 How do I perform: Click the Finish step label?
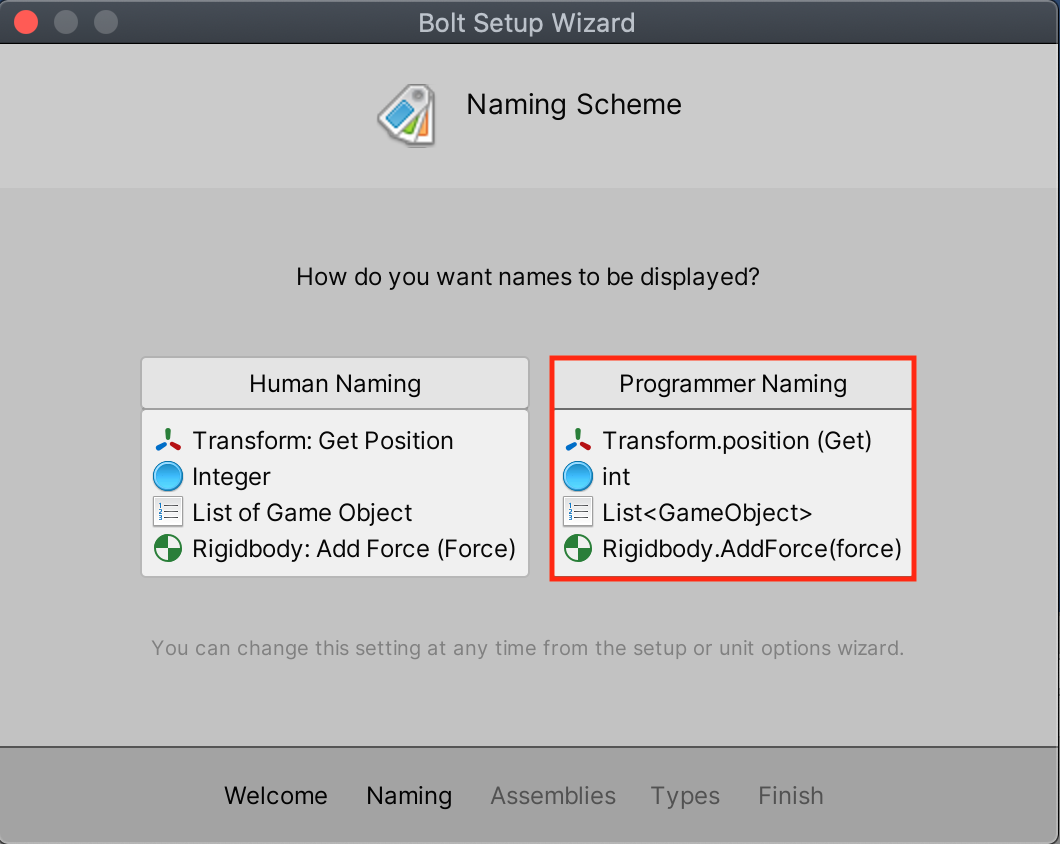(x=790, y=796)
